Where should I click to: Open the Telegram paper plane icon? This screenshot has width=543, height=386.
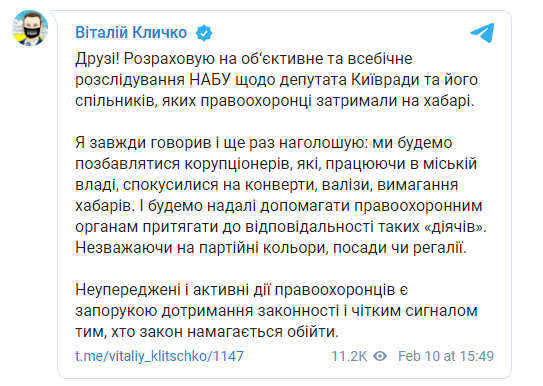482,33
